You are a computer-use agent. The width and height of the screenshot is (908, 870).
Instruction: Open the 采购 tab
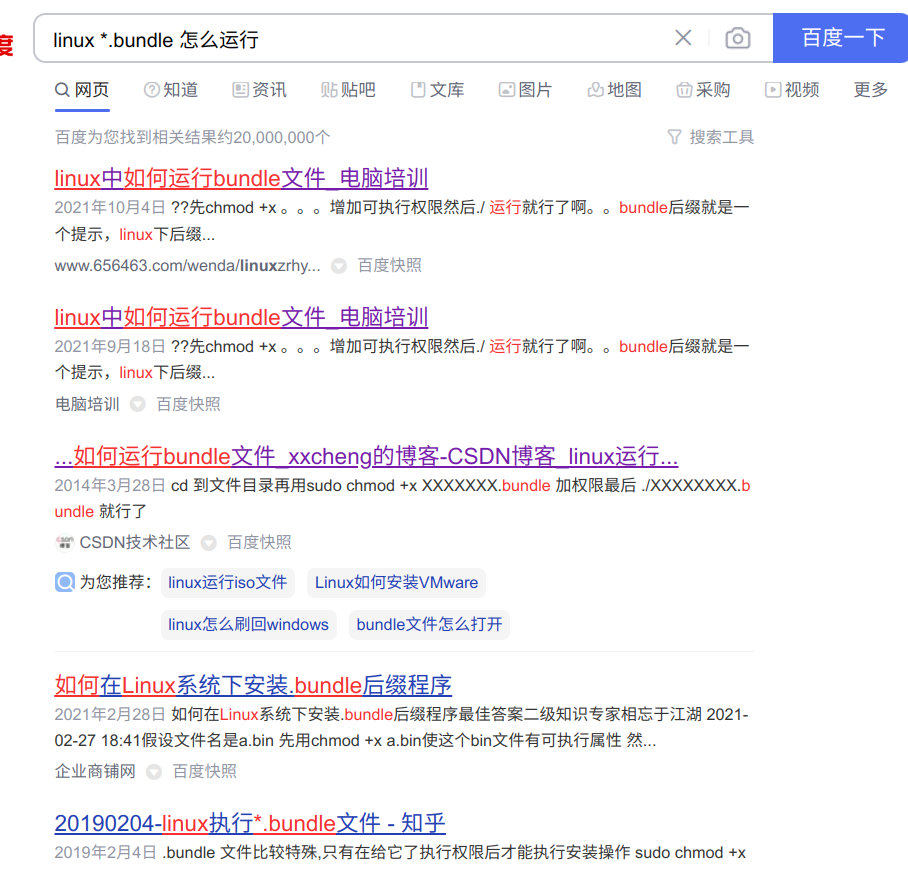[704, 90]
